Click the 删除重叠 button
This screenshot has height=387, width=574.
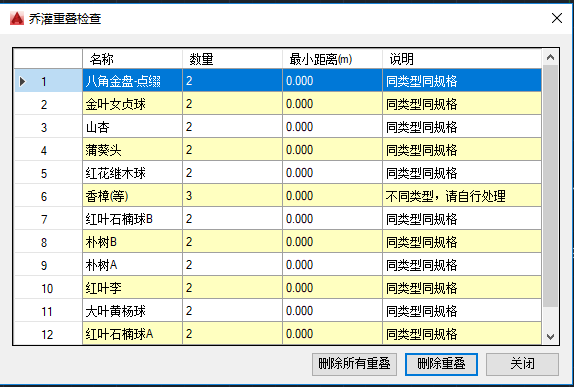[x=441, y=364]
